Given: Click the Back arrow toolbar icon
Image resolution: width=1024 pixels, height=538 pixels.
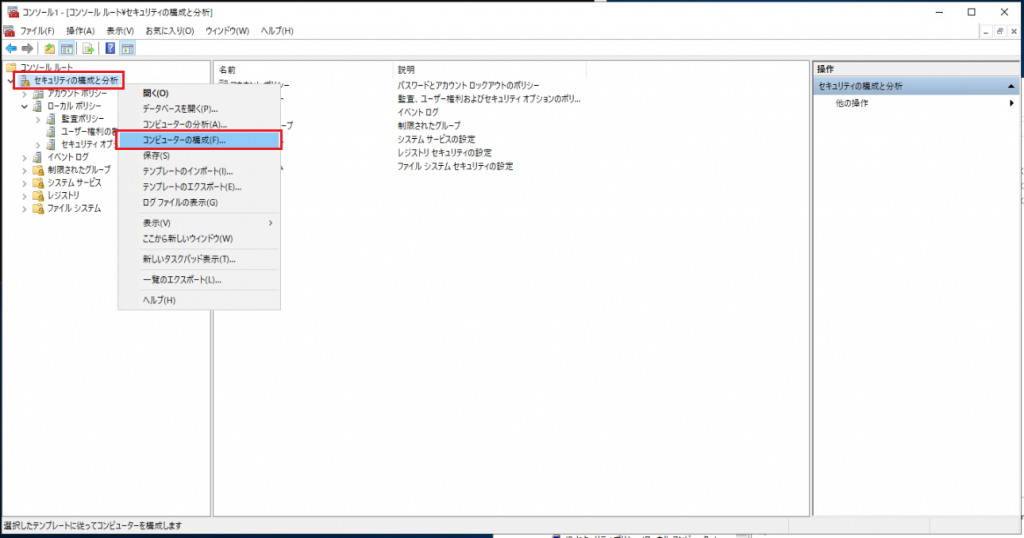Looking at the screenshot, I should click(11, 49).
